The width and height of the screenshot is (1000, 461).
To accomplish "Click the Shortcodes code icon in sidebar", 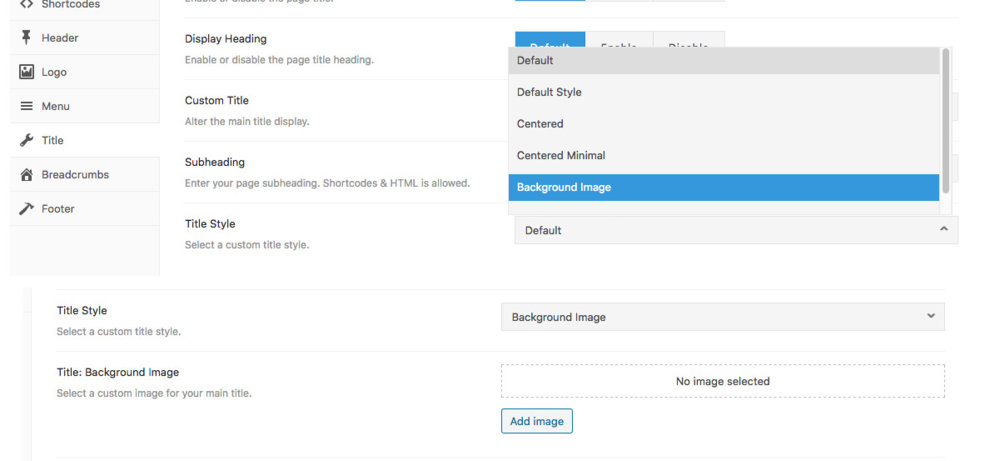I will [27, 5].
